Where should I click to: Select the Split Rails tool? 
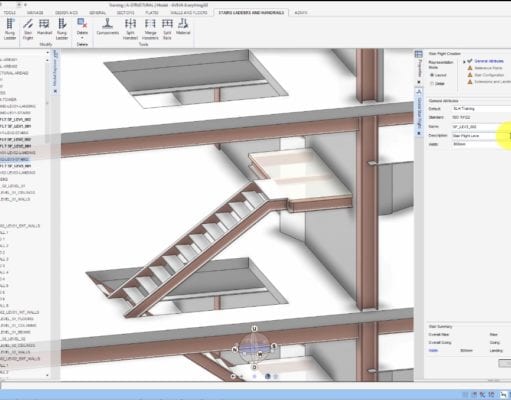pyautogui.click(x=167, y=29)
